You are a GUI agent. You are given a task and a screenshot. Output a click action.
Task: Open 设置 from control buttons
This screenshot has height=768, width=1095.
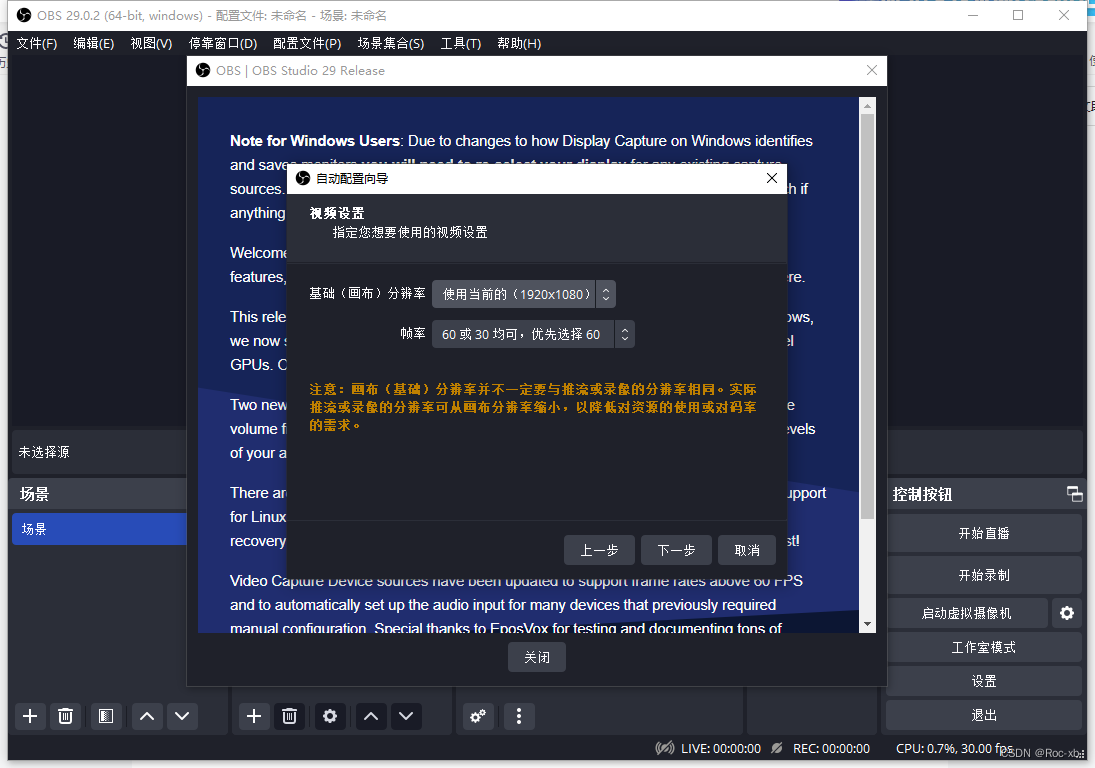[984, 681]
